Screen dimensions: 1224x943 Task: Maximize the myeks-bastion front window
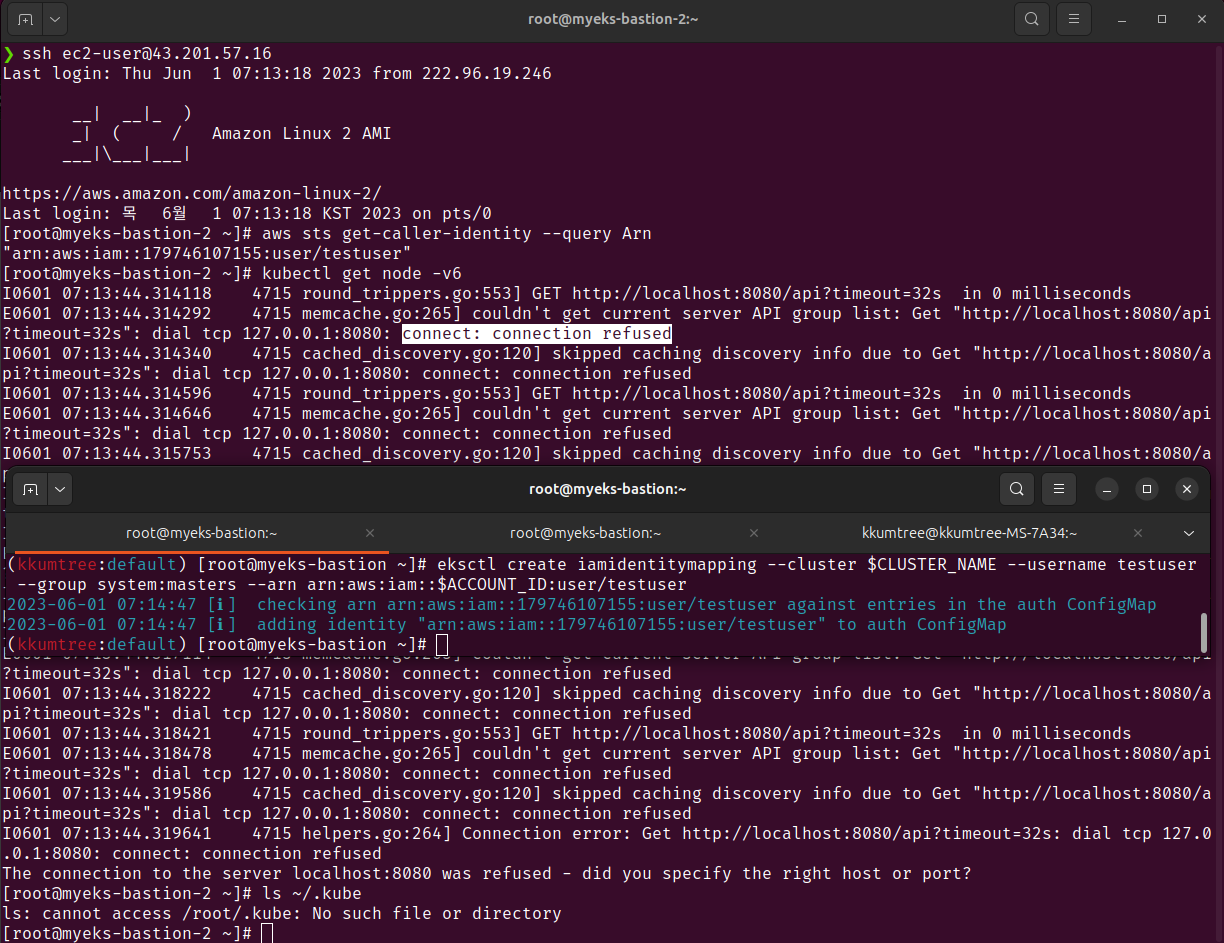pos(1147,489)
